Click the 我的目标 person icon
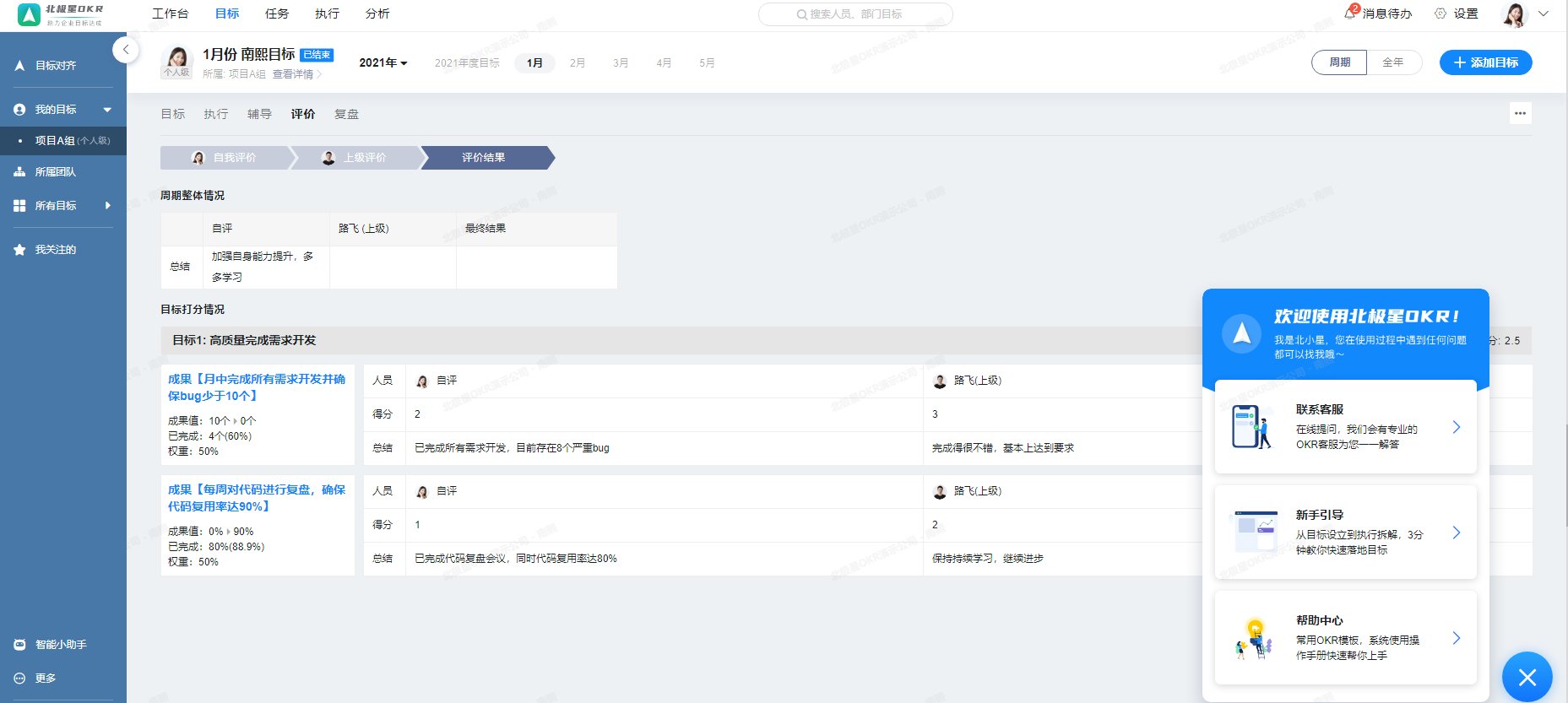 [x=19, y=110]
